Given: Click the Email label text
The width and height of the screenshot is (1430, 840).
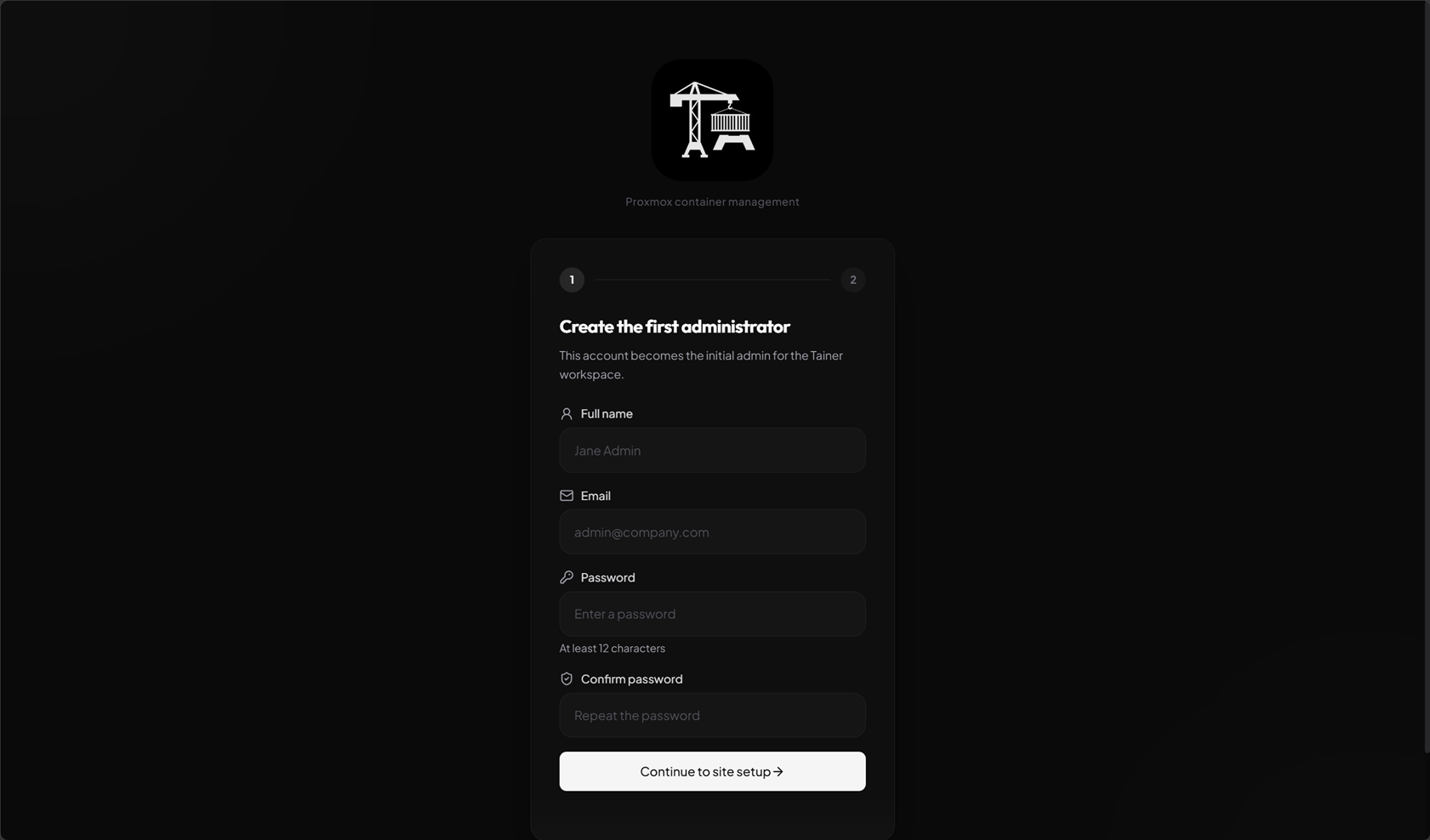Looking at the screenshot, I should click(x=595, y=496).
